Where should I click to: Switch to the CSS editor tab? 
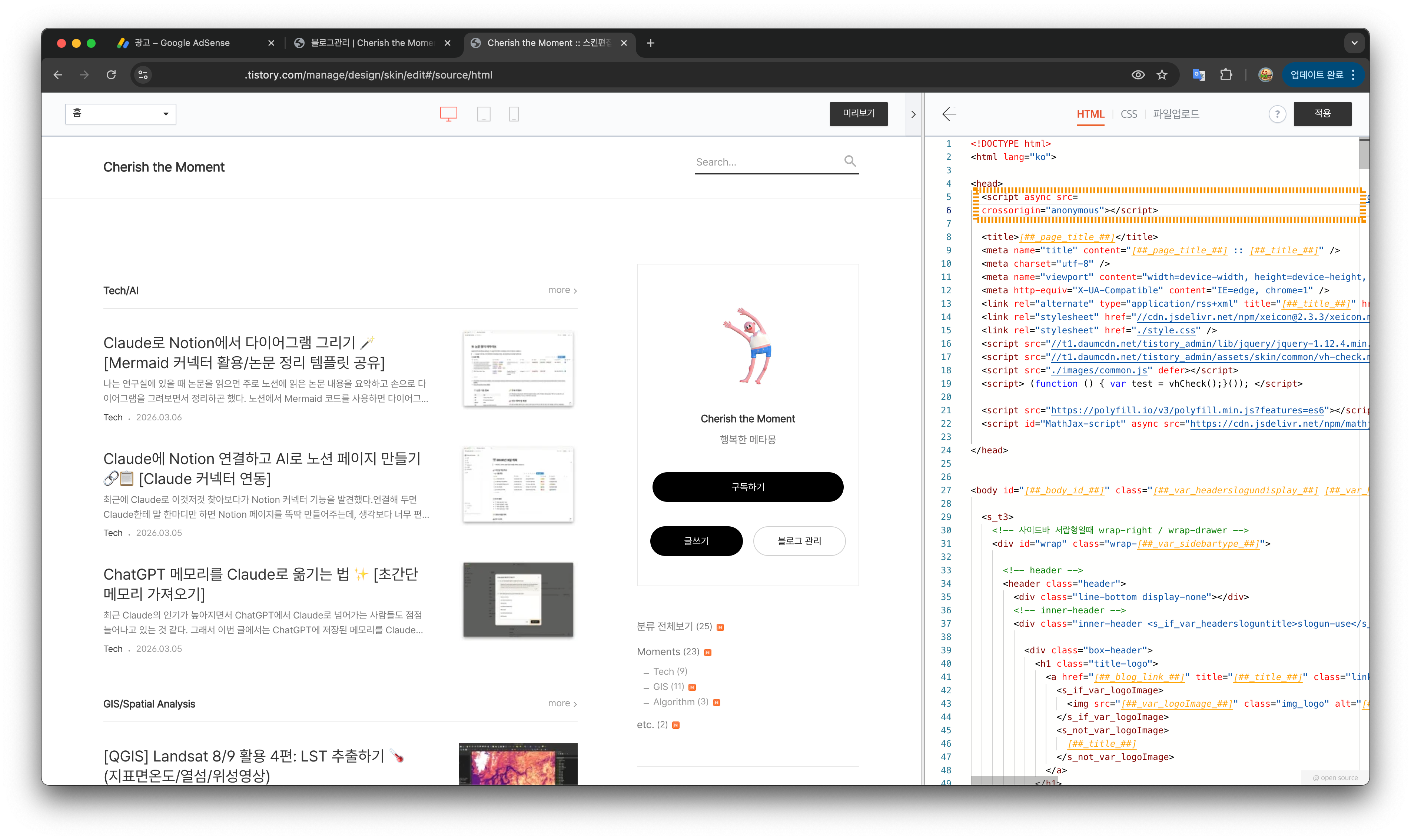(x=1128, y=114)
